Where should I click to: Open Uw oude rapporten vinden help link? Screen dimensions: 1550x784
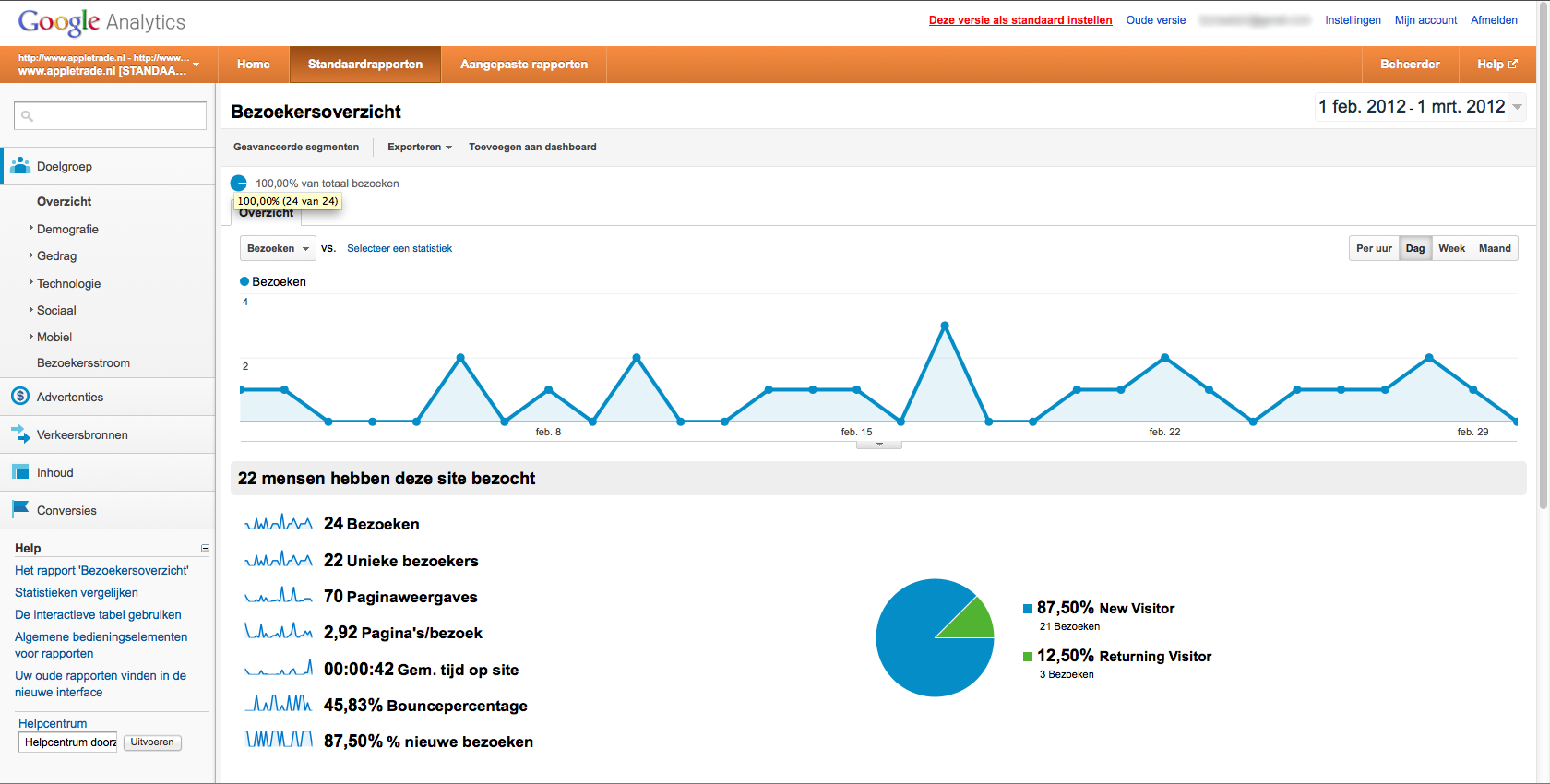(101, 683)
